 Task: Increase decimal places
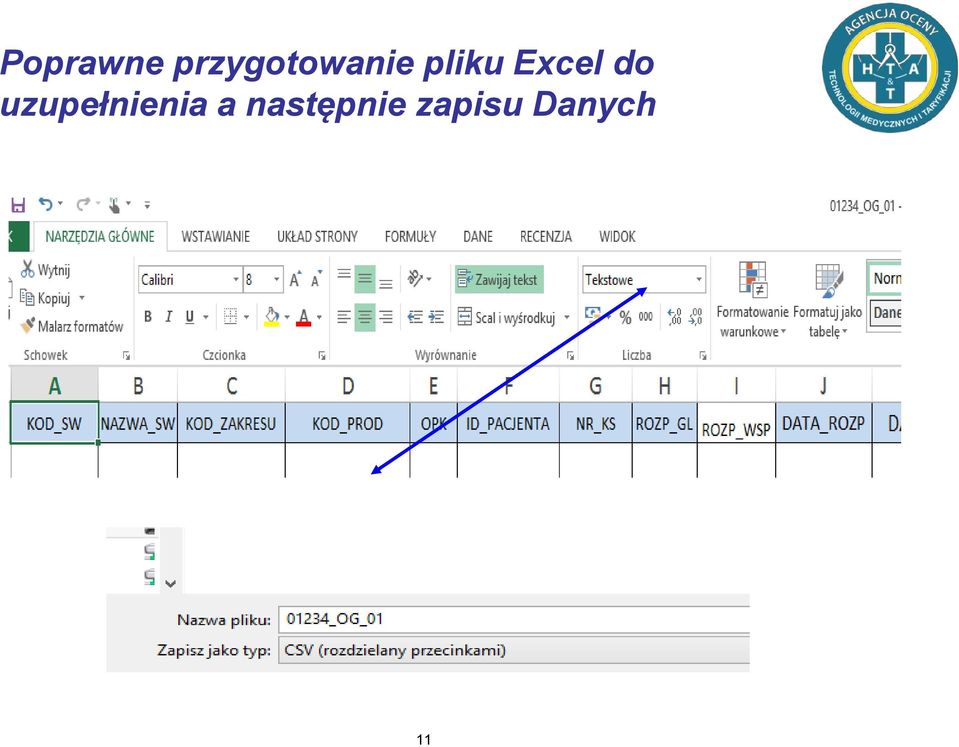point(675,316)
